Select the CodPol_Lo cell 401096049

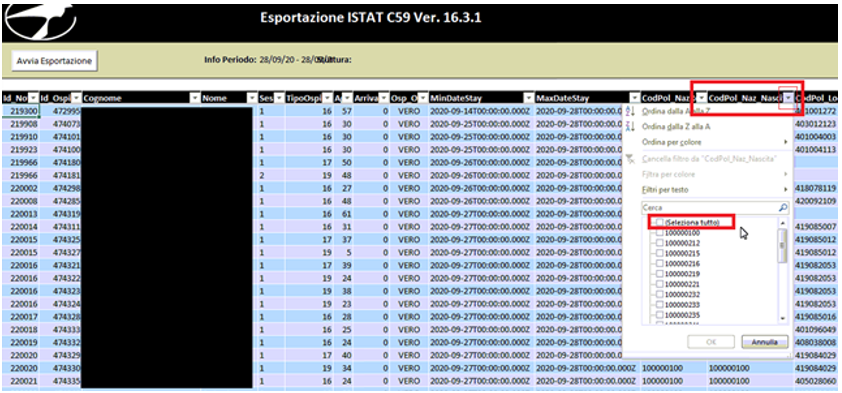[815, 329]
